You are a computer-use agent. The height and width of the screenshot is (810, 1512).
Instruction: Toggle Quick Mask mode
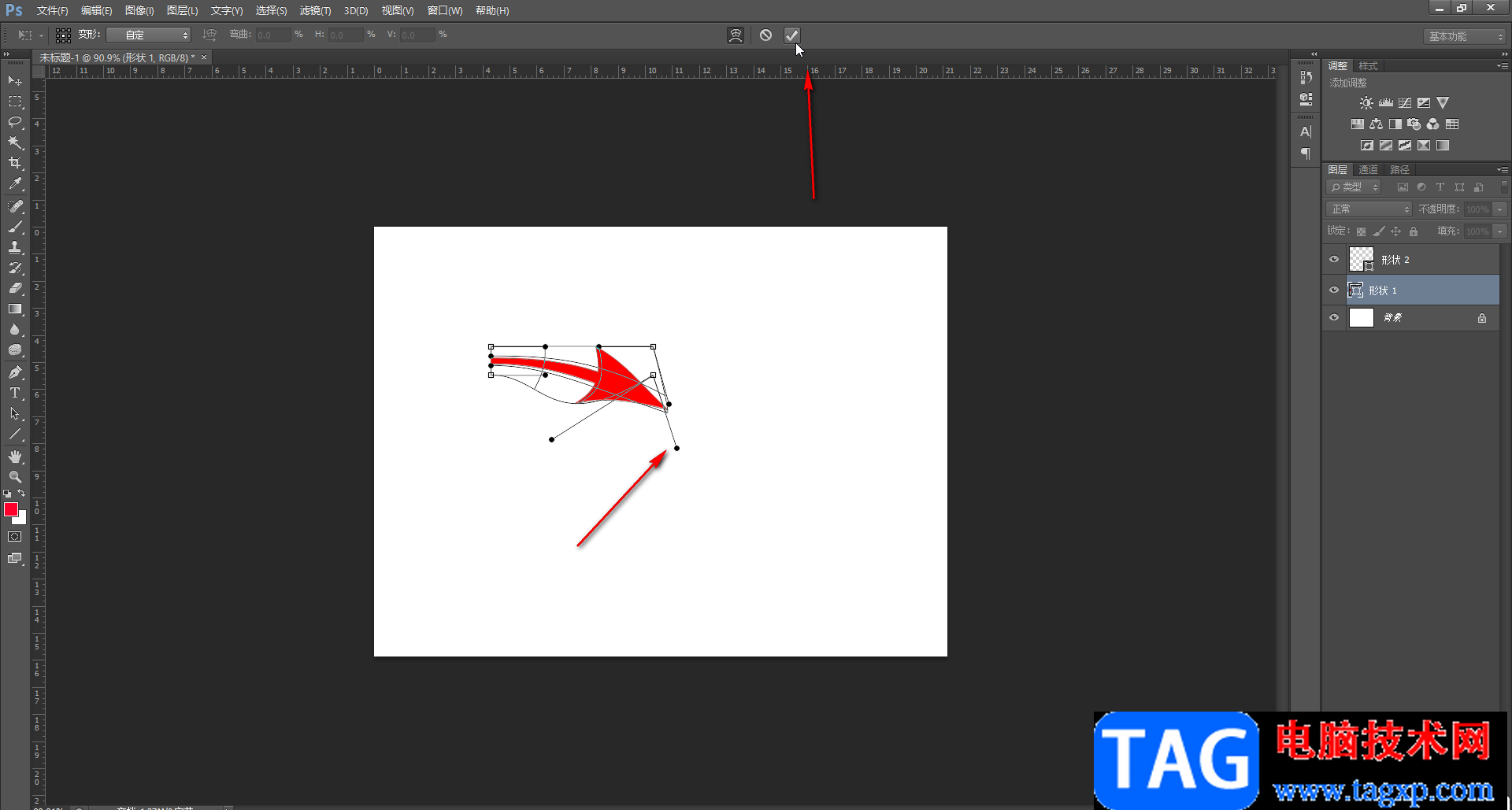pyautogui.click(x=15, y=537)
